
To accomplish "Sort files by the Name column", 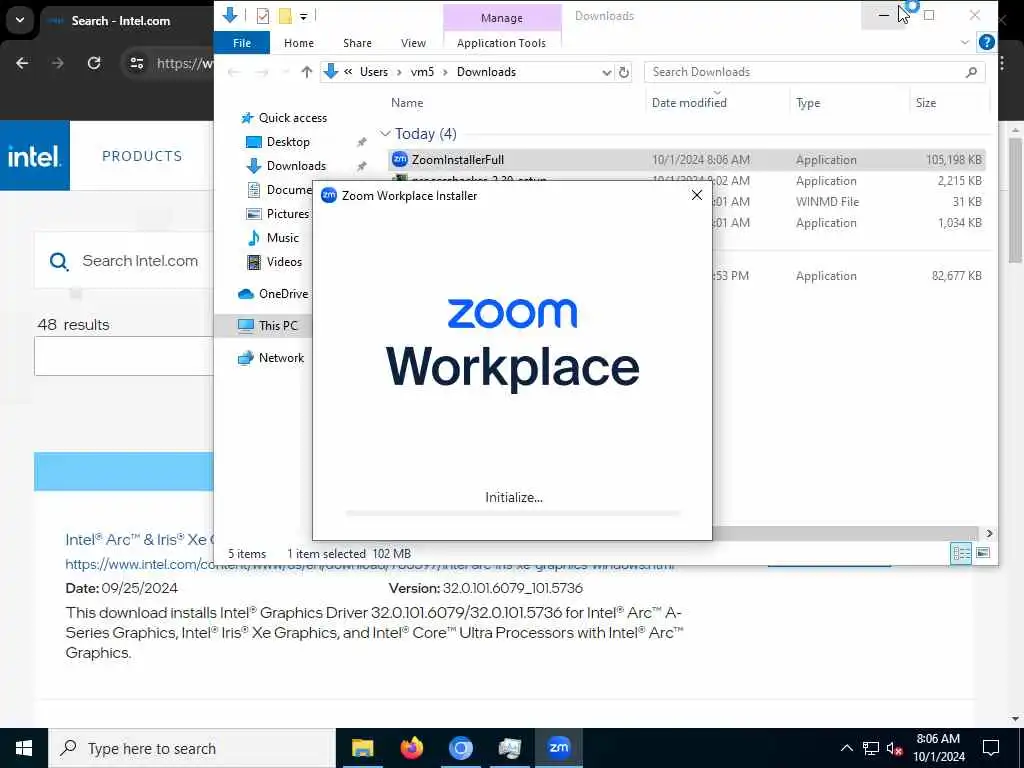I will tap(407, 103).
